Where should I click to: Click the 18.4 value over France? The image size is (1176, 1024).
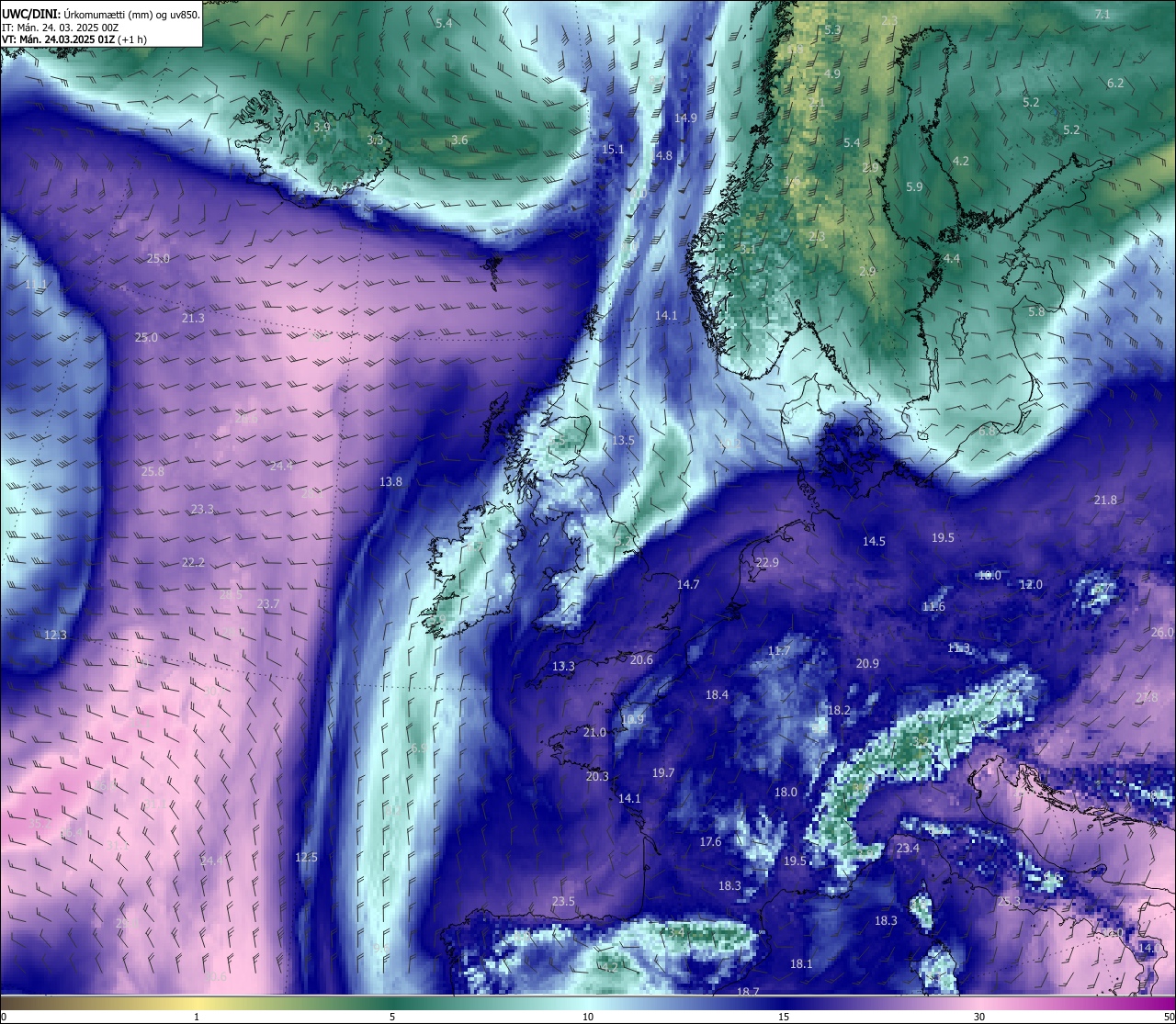(x=717, y=694)
